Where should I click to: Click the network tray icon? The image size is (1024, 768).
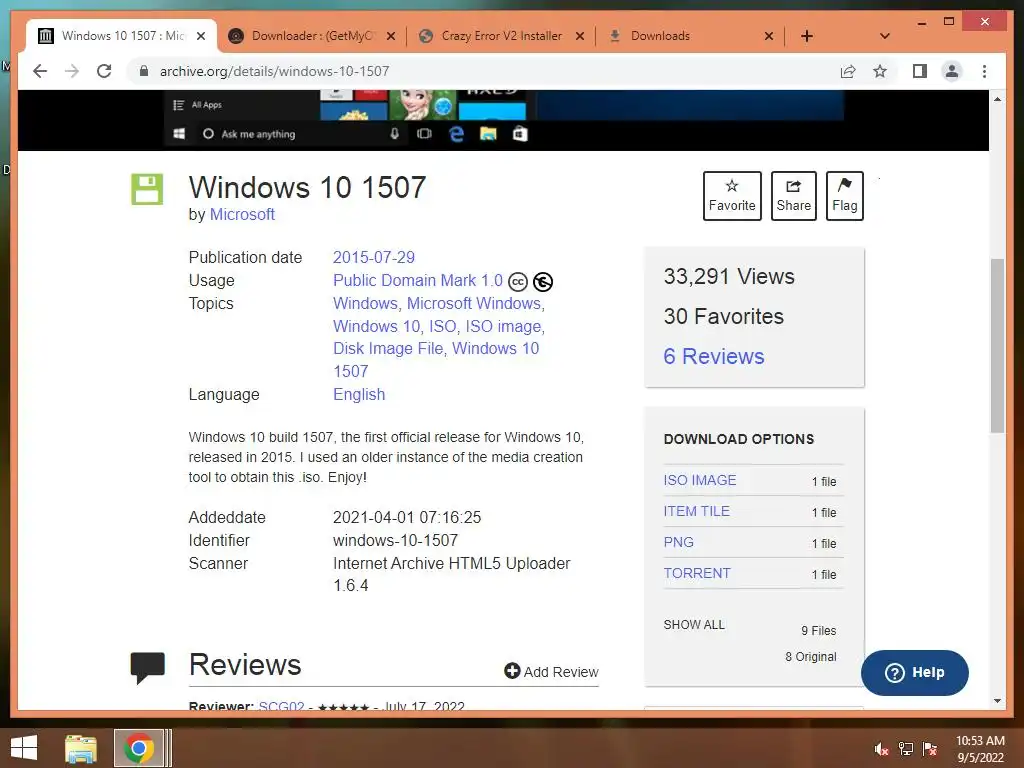[906, 749]
